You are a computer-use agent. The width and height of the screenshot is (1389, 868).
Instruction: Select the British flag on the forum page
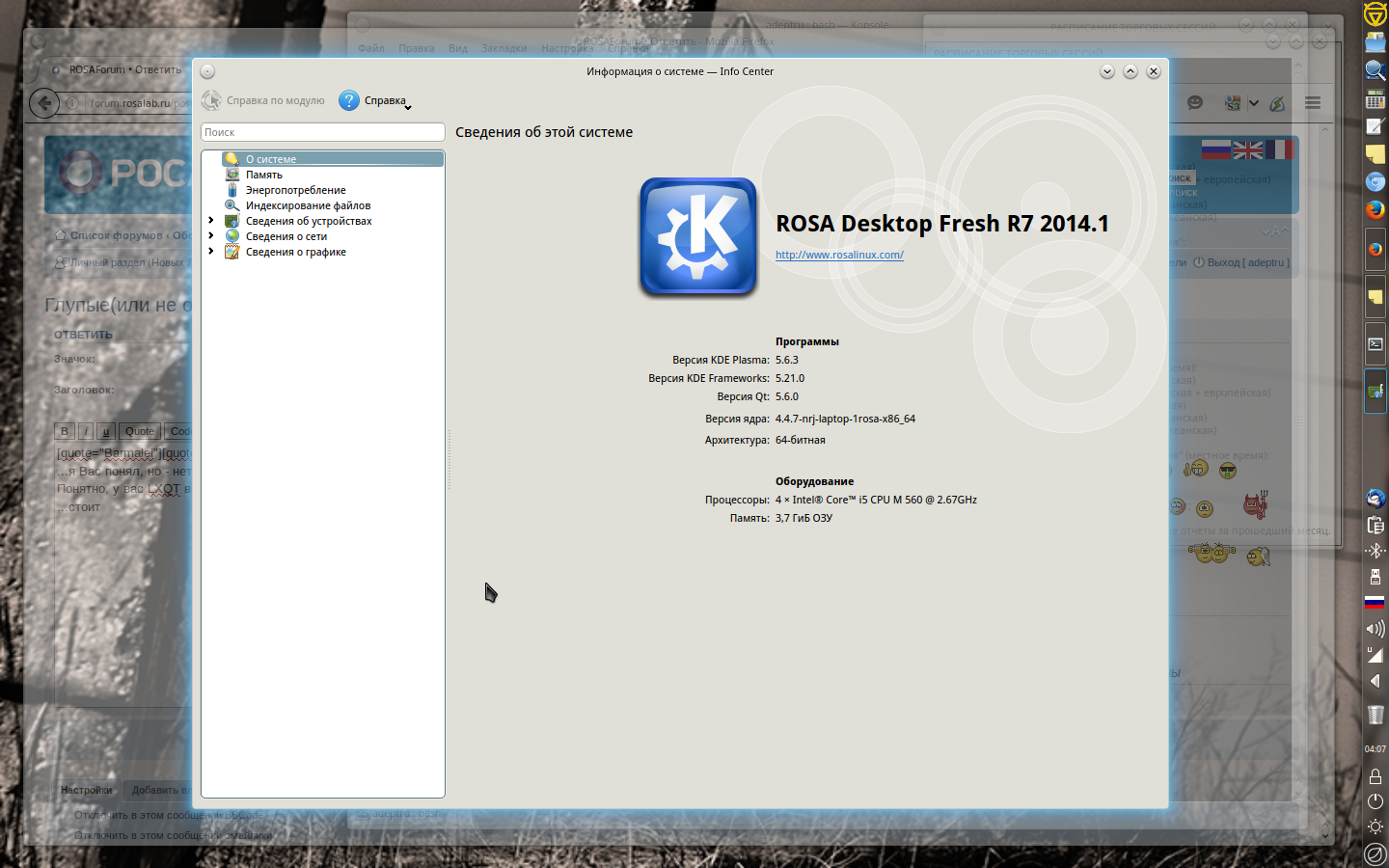click(x=1248, y=149)
